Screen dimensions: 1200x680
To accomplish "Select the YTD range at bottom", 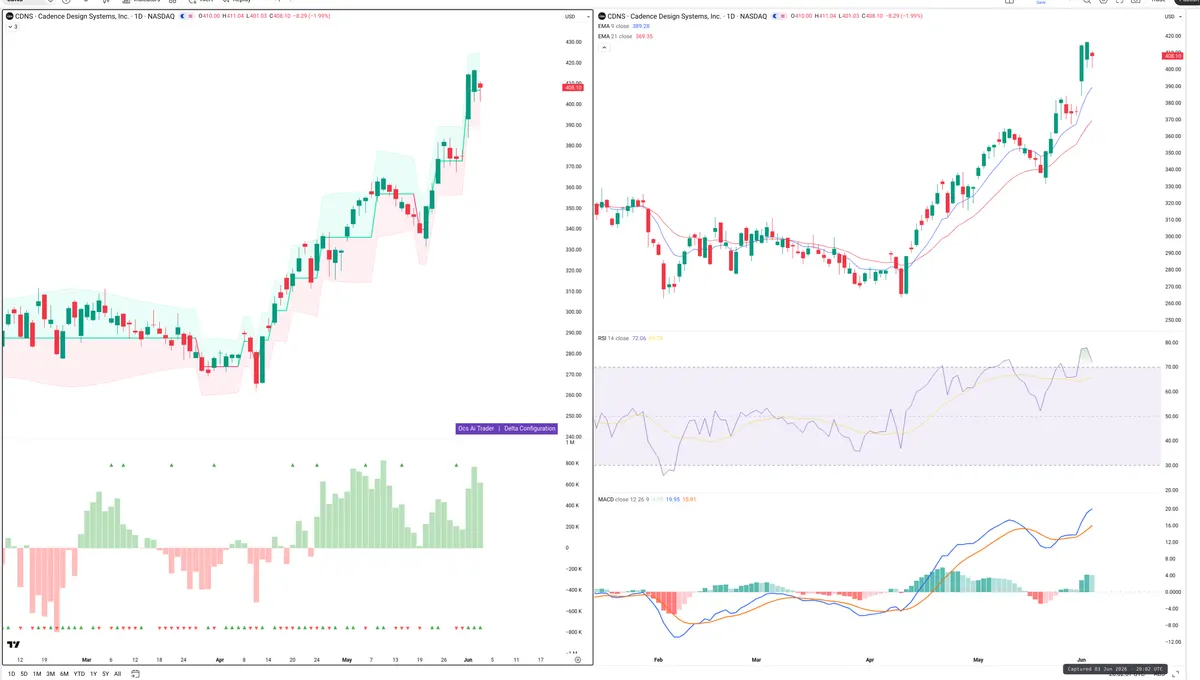I will [79, 674].
